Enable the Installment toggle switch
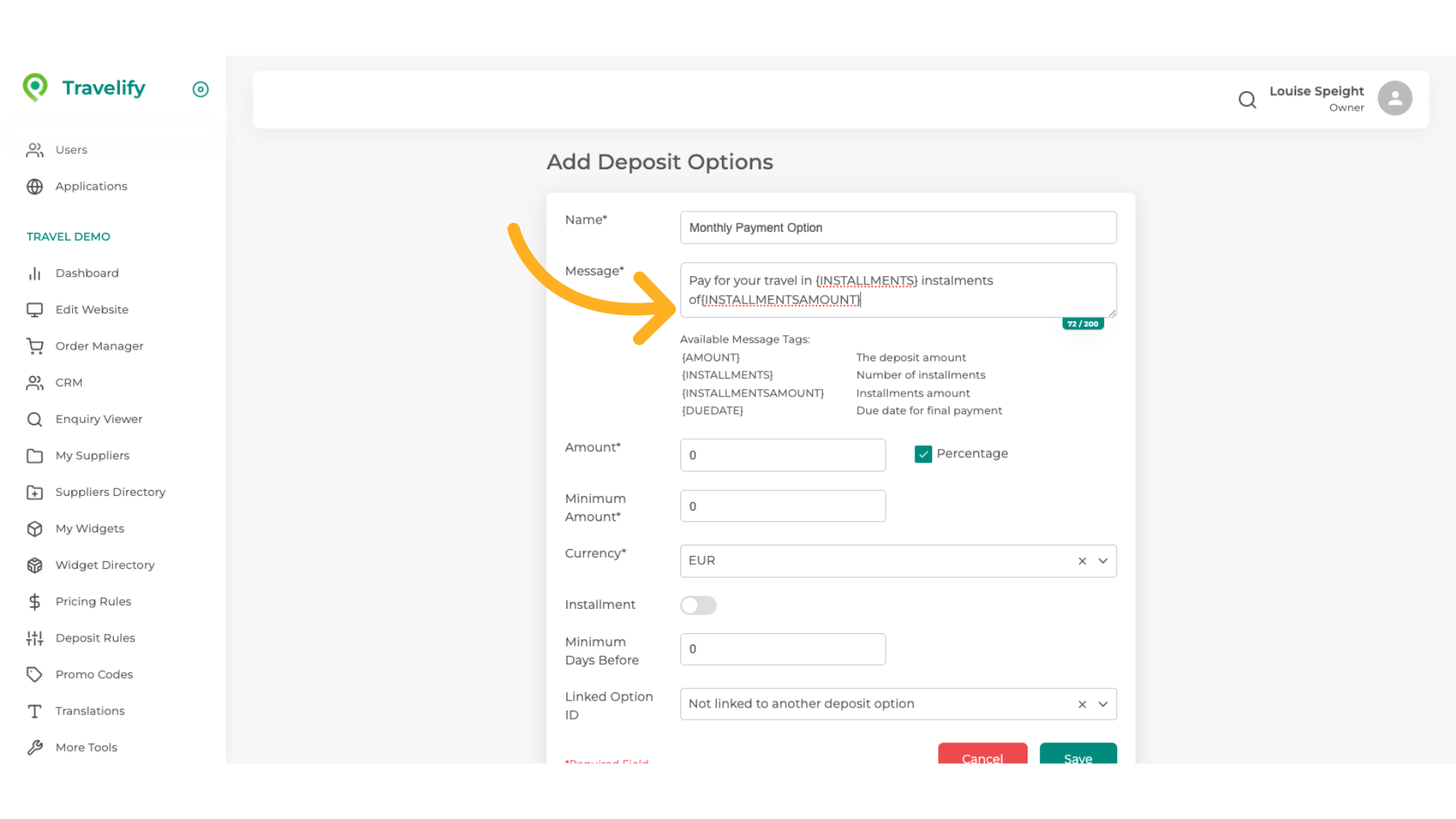 (x=698, y=604)
